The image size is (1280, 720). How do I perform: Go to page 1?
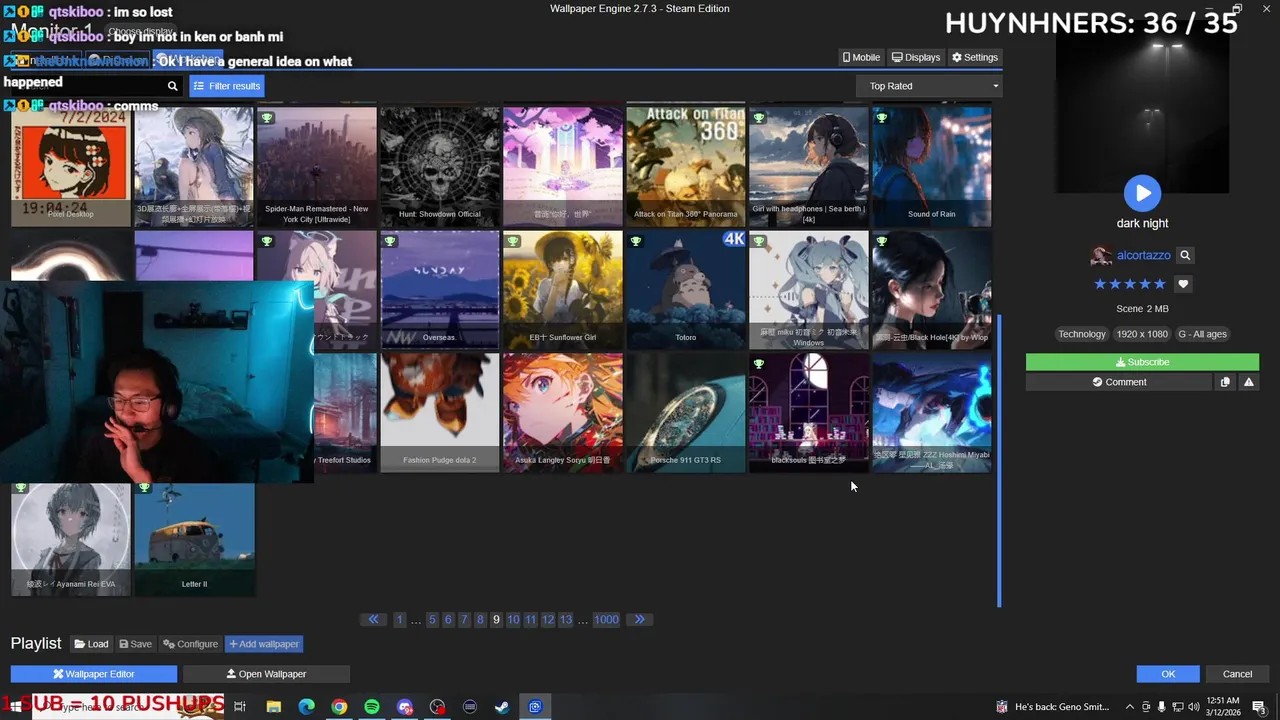399,619
